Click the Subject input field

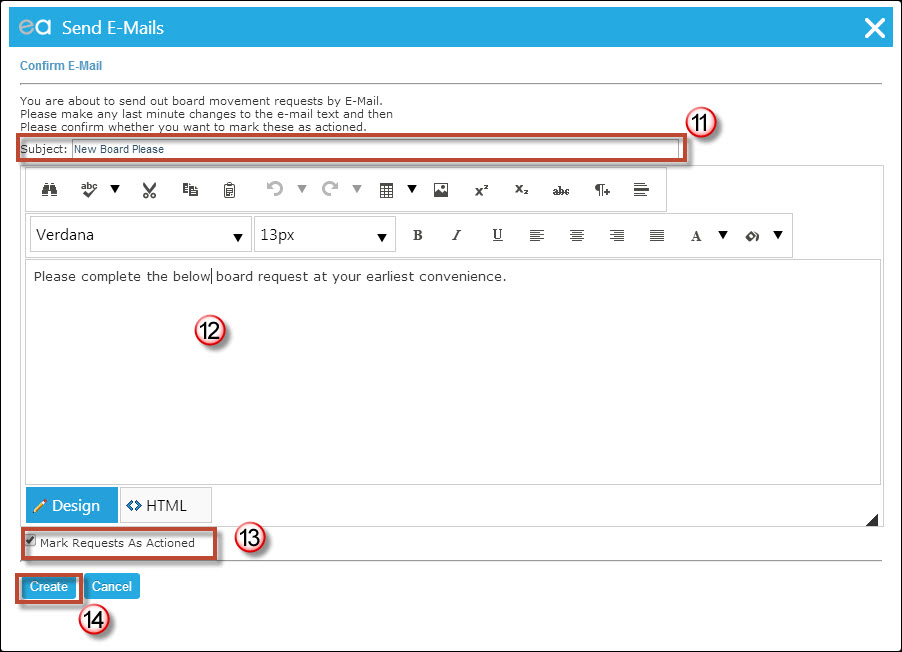tap(376, 149)
